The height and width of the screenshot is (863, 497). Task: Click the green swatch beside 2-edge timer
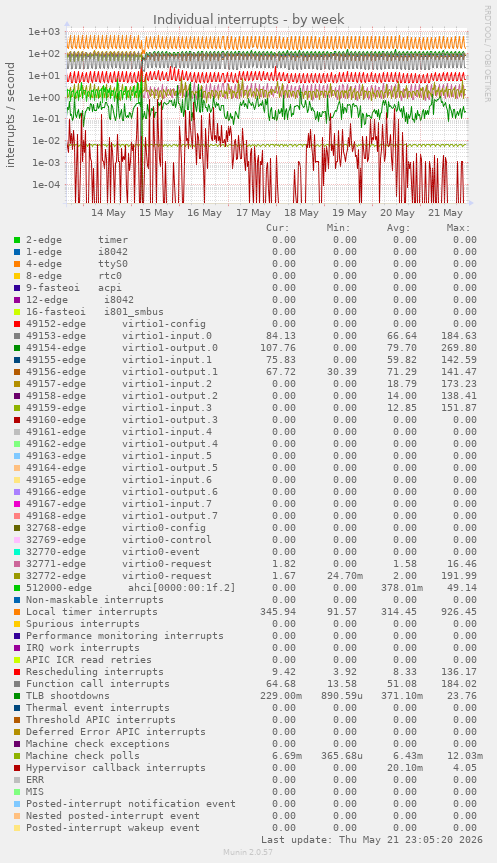17,240
